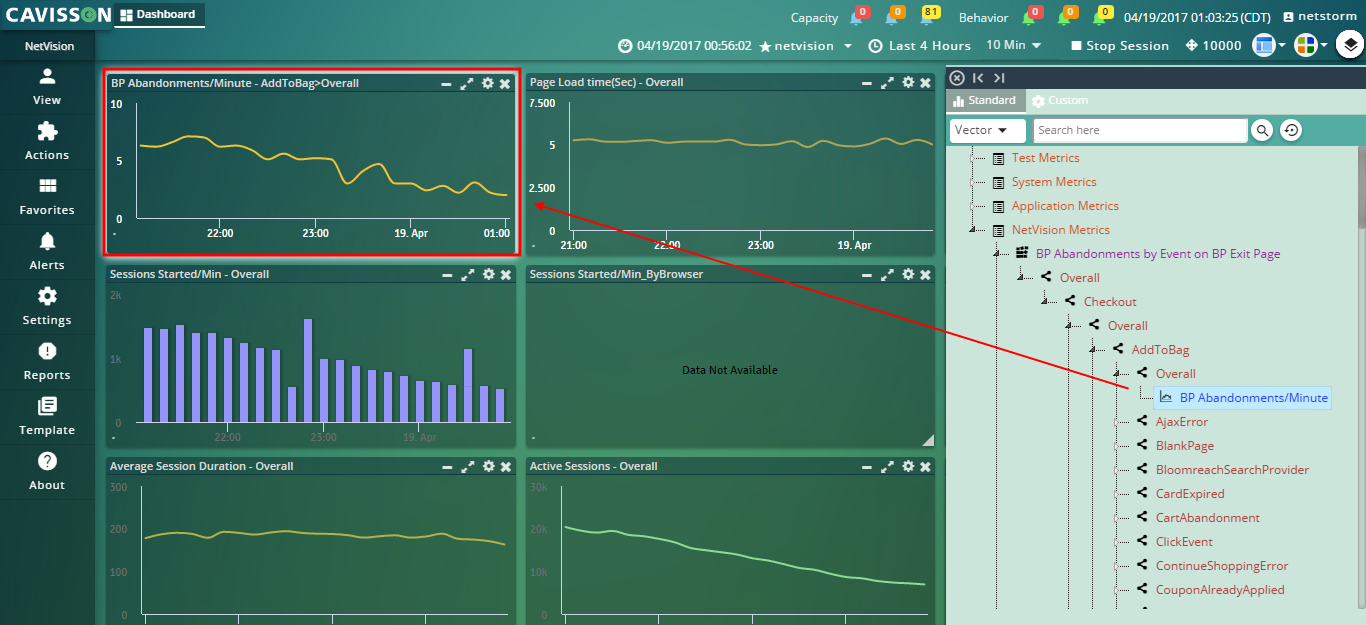Open the 10 Min interval dropdown
This screenshot has width=1366, height=625.
1013,45
